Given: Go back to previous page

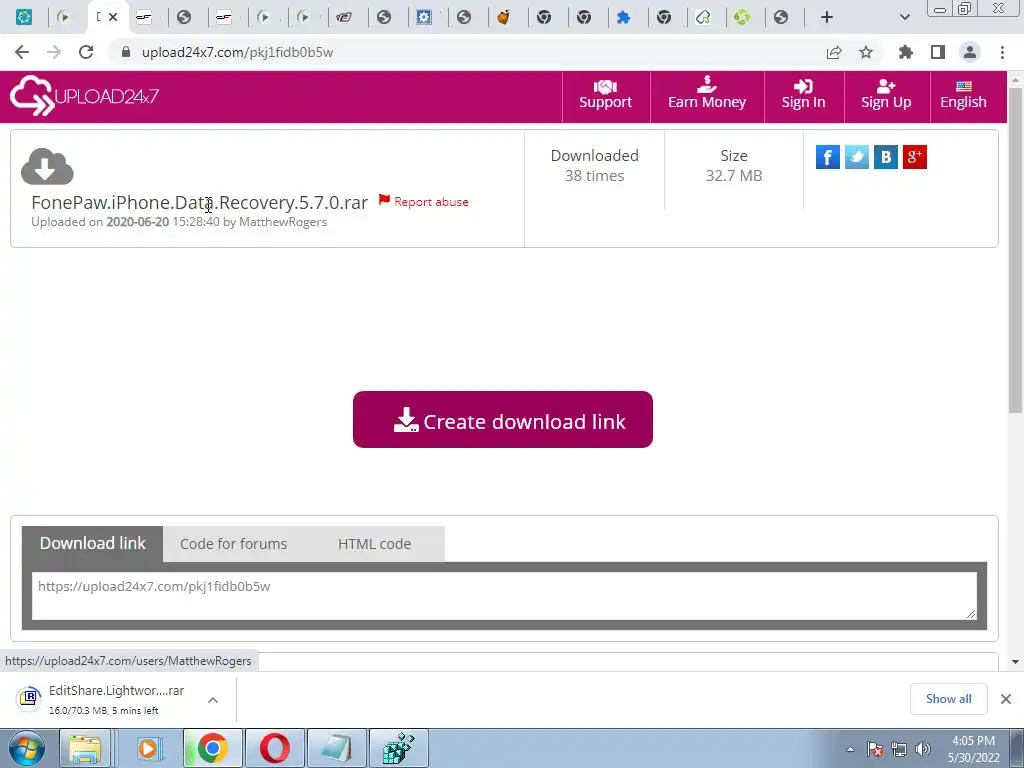Looking at the screenshot, I should pyautogui.click(x=22, y=52).
